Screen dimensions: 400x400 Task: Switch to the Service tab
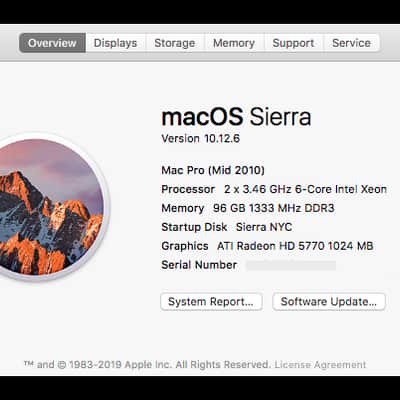352,43
